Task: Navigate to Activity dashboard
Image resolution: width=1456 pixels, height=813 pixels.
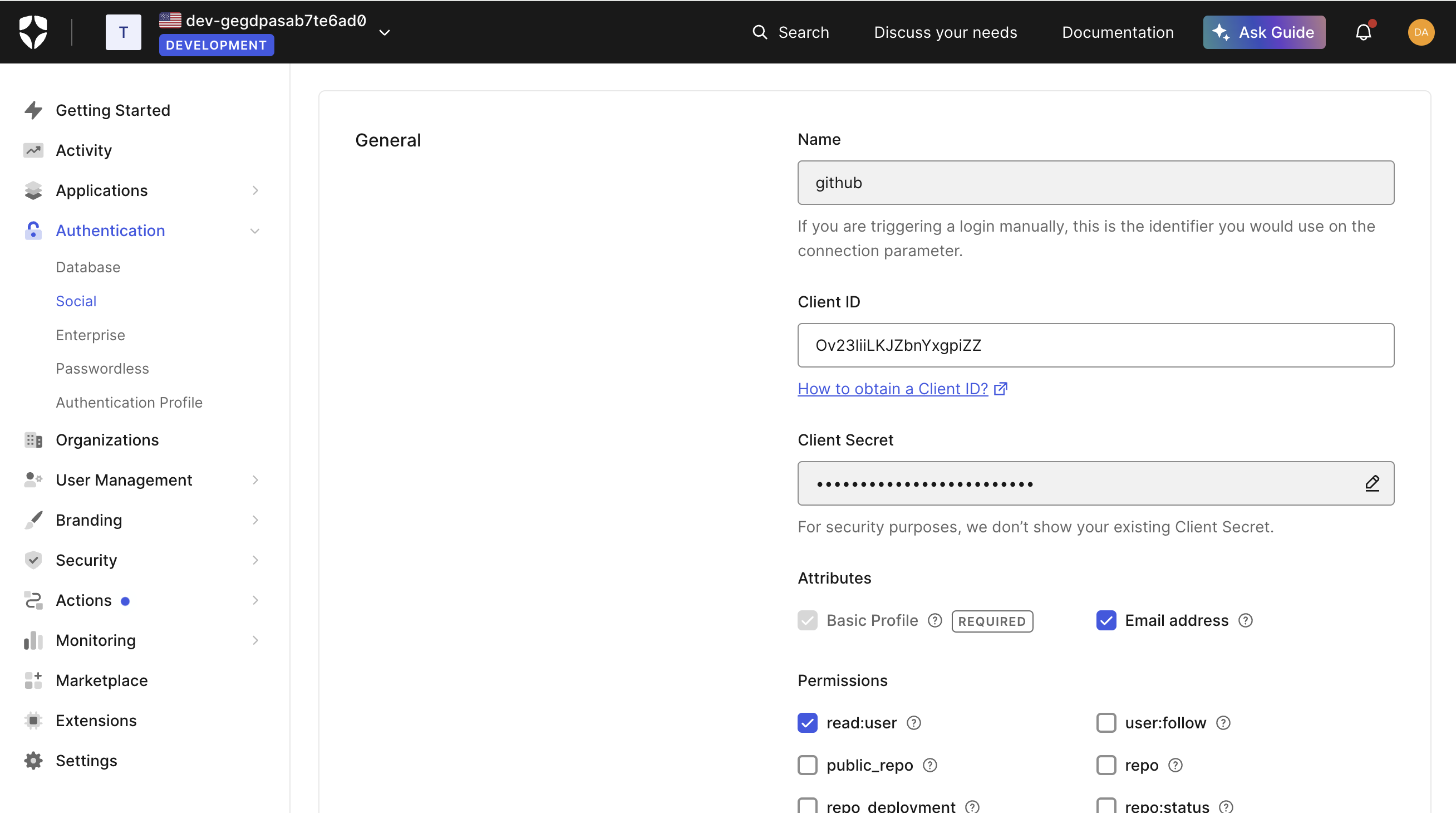Action: coord(84,150)
